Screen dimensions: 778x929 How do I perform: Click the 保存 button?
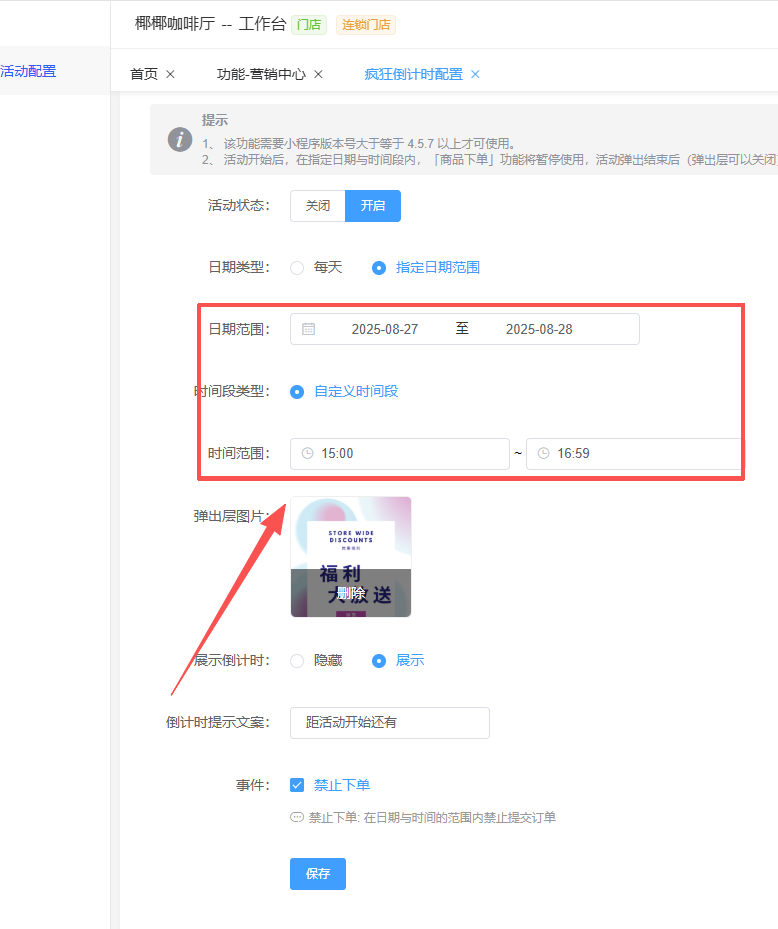click(x=318, y=874)
